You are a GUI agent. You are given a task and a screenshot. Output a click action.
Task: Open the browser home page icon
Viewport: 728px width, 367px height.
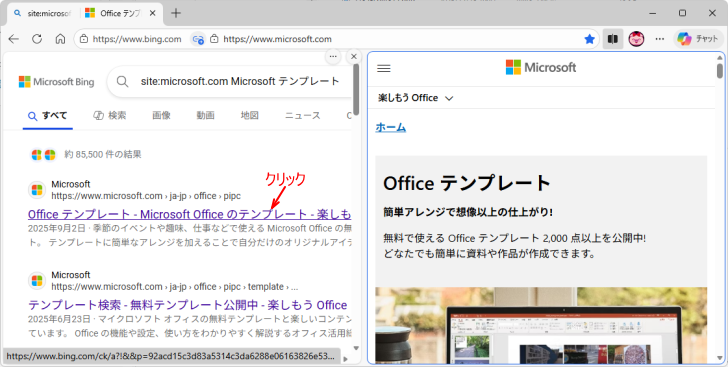click(x=60, y=39)
